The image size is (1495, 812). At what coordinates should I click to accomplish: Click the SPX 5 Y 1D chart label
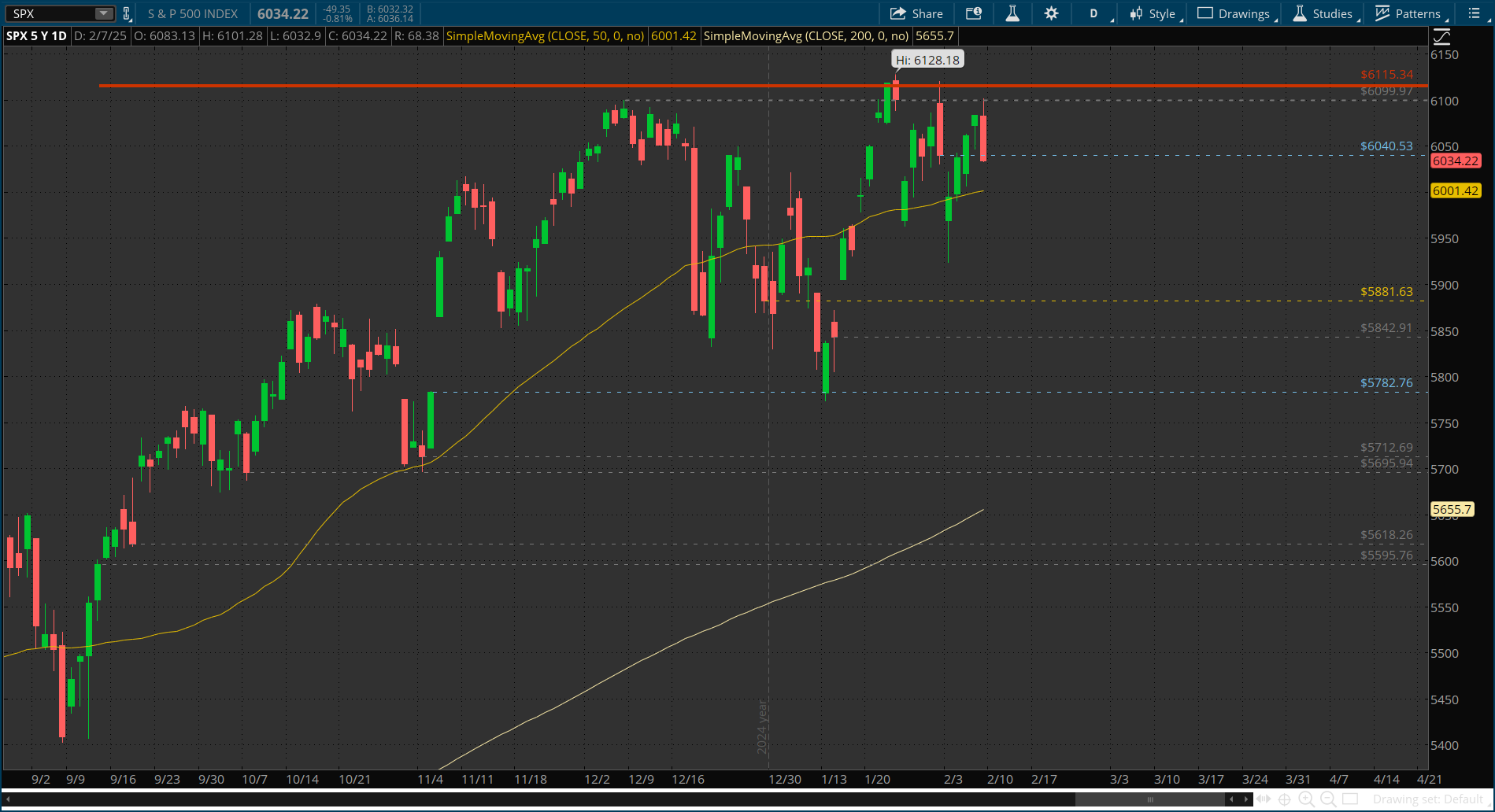(x=37, y=35)
